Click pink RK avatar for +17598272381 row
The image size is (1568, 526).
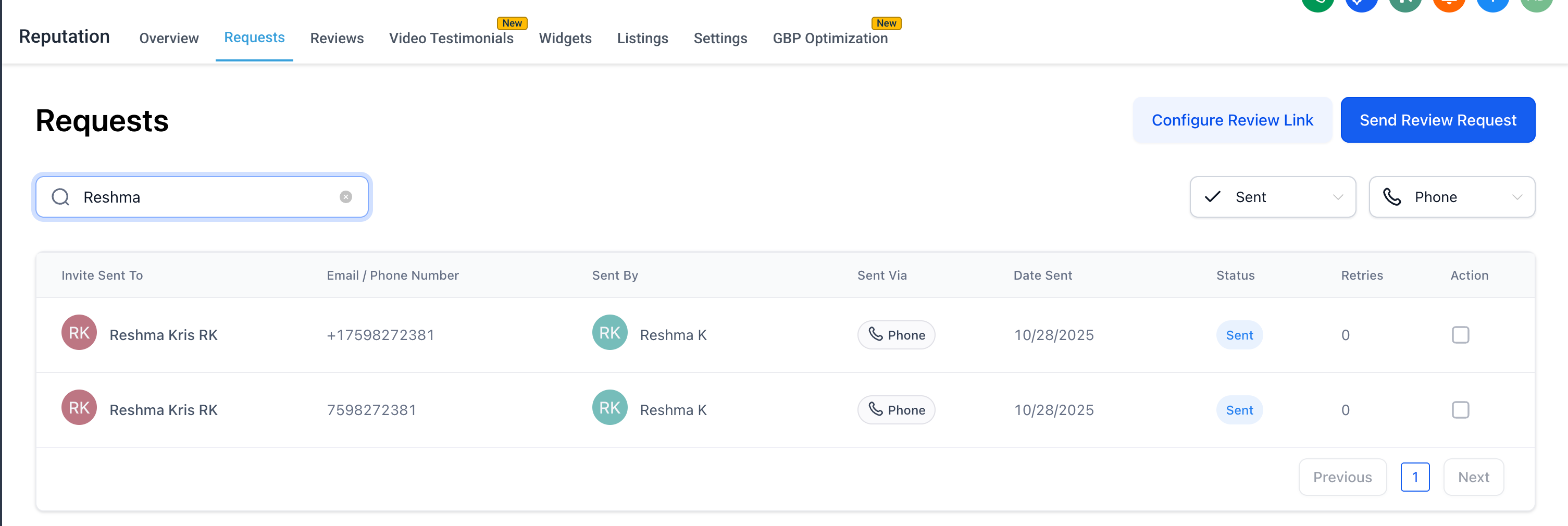tap(79, 332)
